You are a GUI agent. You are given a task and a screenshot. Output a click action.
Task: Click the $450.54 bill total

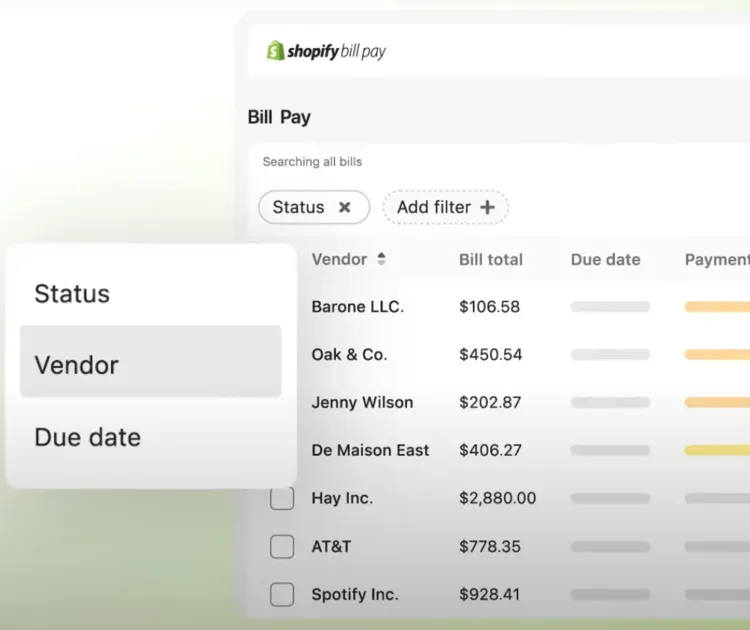[x=490, y=354]
